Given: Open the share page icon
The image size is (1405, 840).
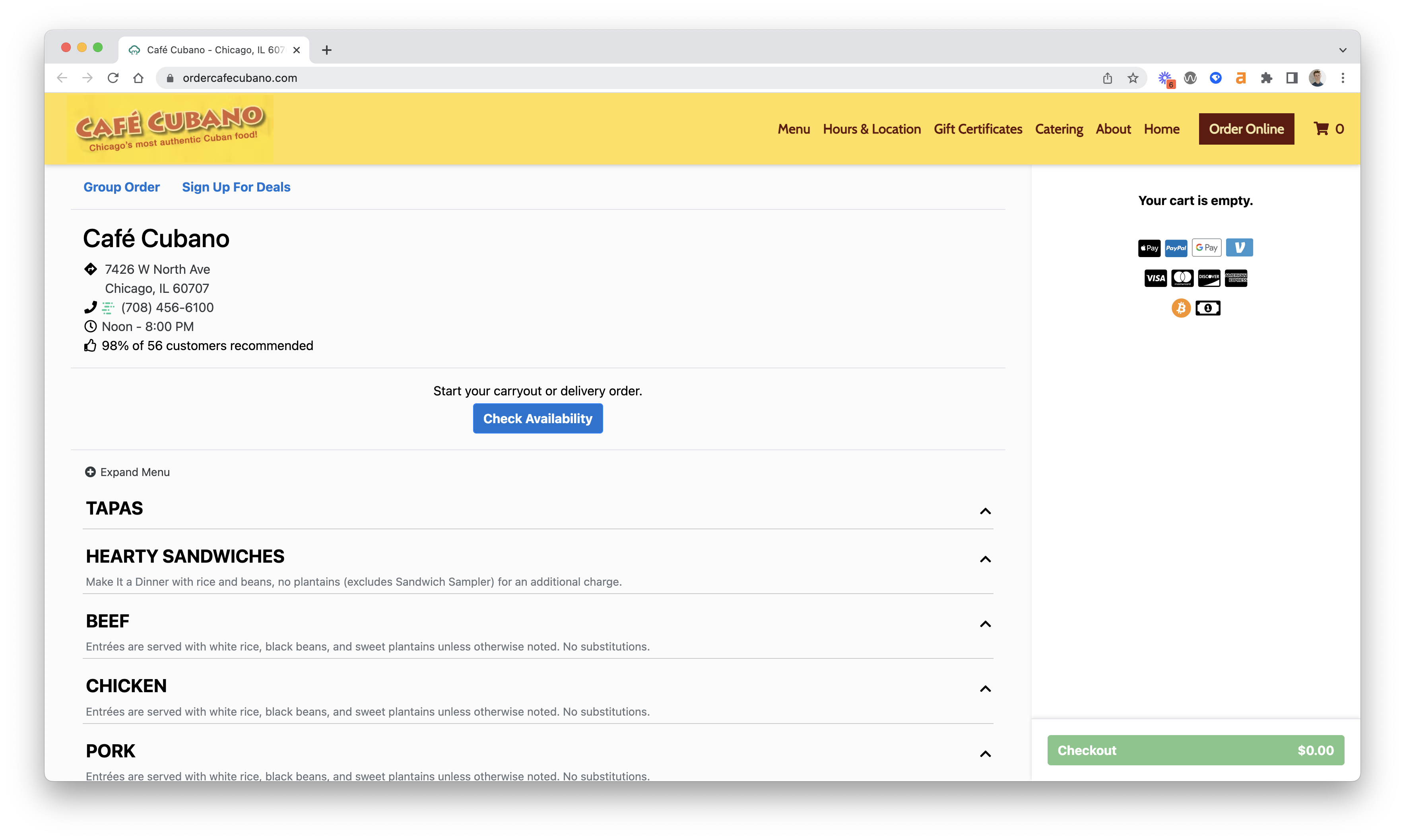Looking at the screenshot, I should [1107, 78].
